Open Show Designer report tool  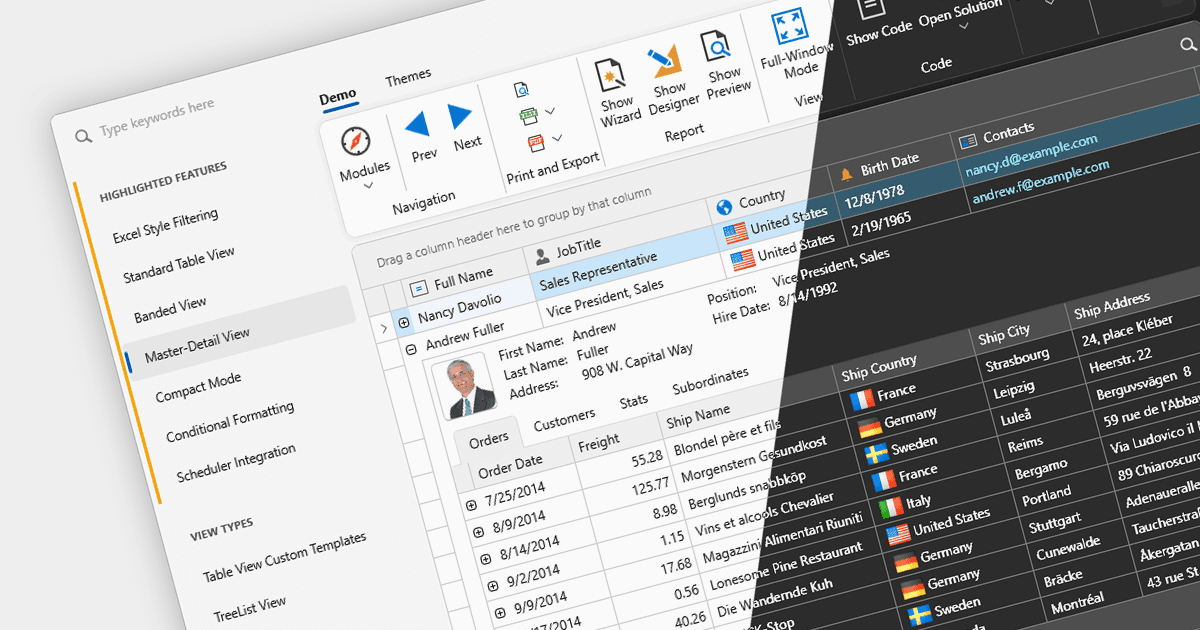tap(662, 62)
